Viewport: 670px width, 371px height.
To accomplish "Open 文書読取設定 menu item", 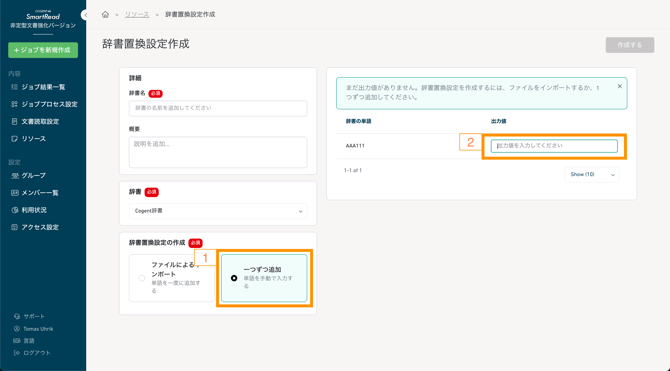I will pos(40,121).
